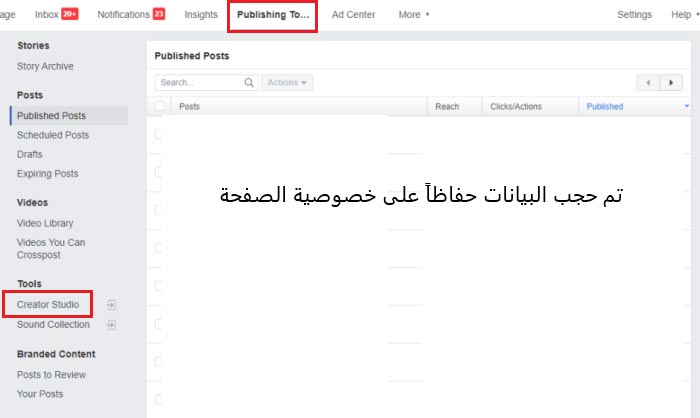Open Creator Studio external link icon

tap(112, 305)
